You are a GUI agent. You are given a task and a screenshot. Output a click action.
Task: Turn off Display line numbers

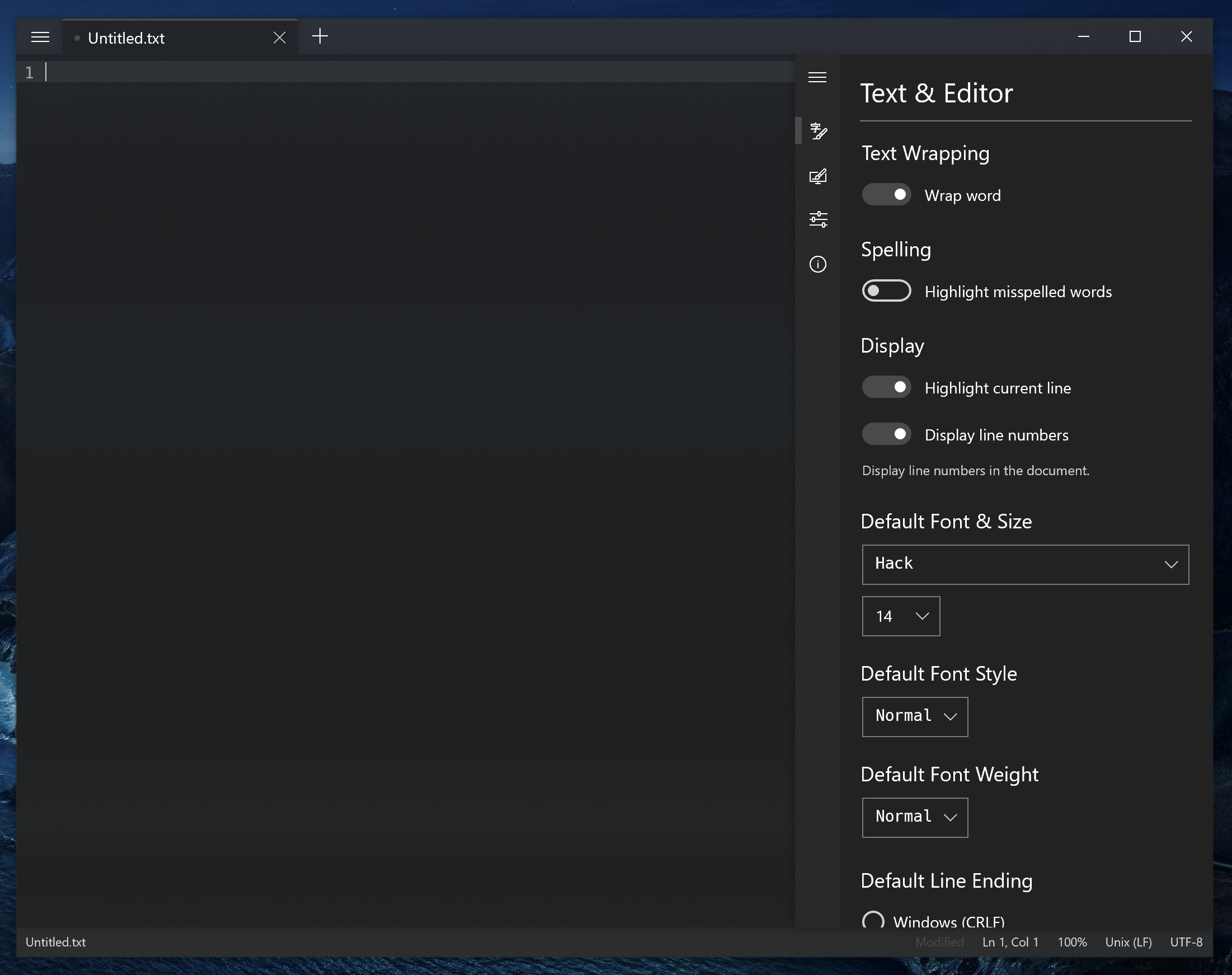(x=886, y=434)
